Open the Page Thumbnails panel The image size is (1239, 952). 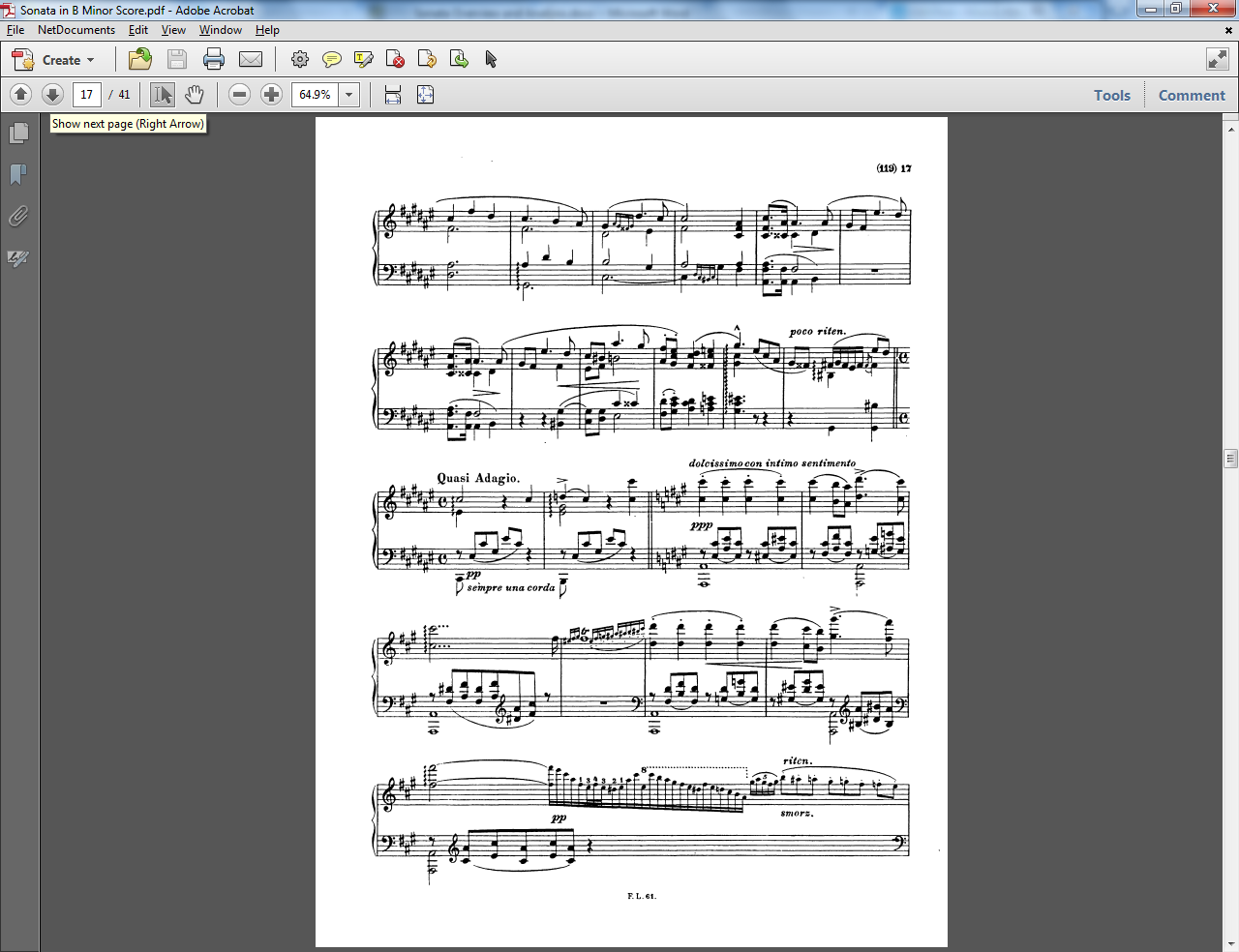18,133
